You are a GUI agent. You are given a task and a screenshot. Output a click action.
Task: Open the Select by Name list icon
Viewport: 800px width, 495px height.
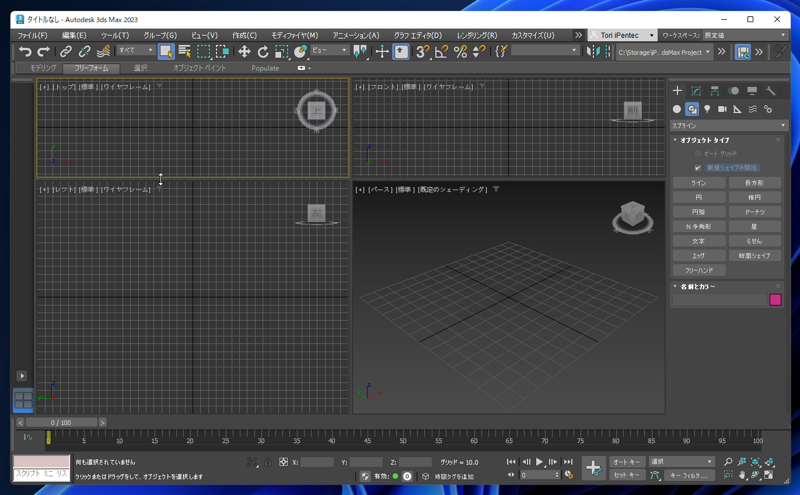click(185, 52)
